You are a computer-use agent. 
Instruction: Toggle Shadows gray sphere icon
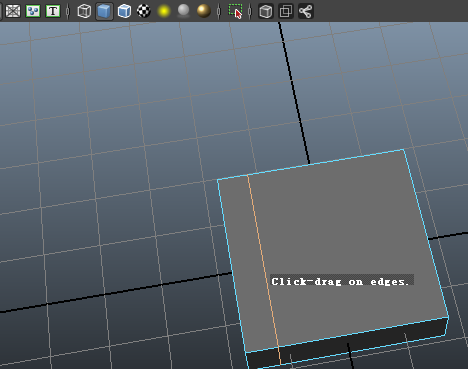183,11
